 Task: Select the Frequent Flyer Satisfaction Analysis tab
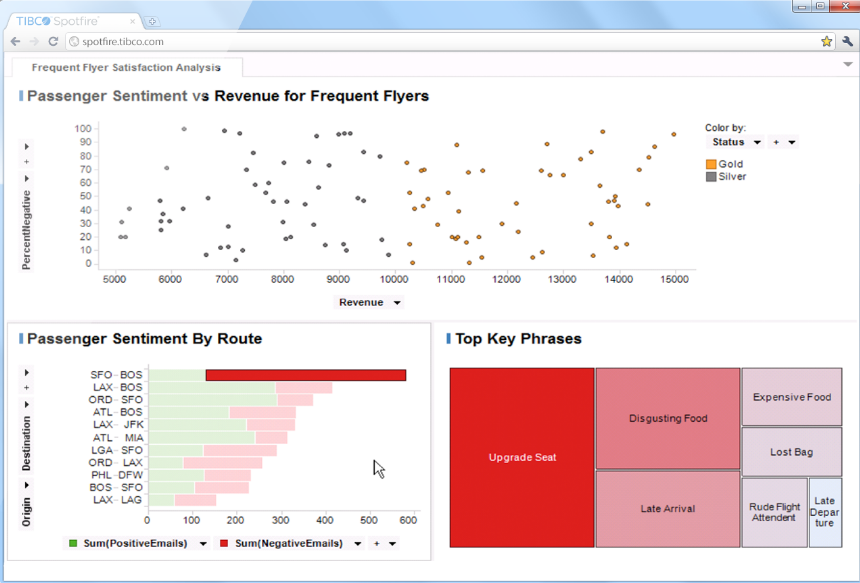126,67
